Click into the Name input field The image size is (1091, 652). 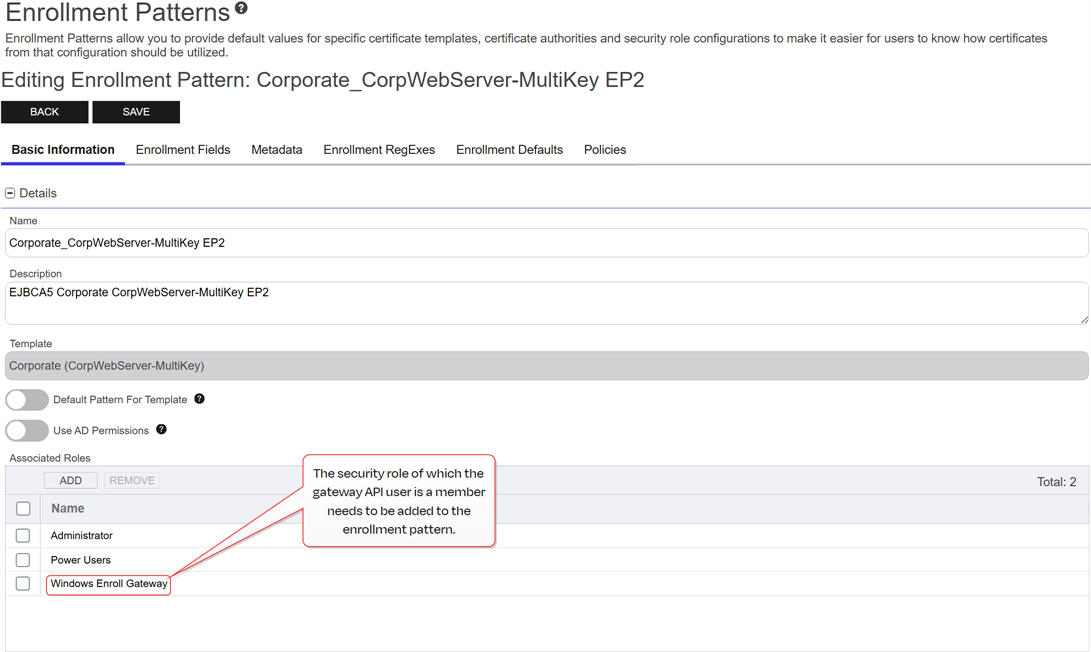tap(546, 243)
